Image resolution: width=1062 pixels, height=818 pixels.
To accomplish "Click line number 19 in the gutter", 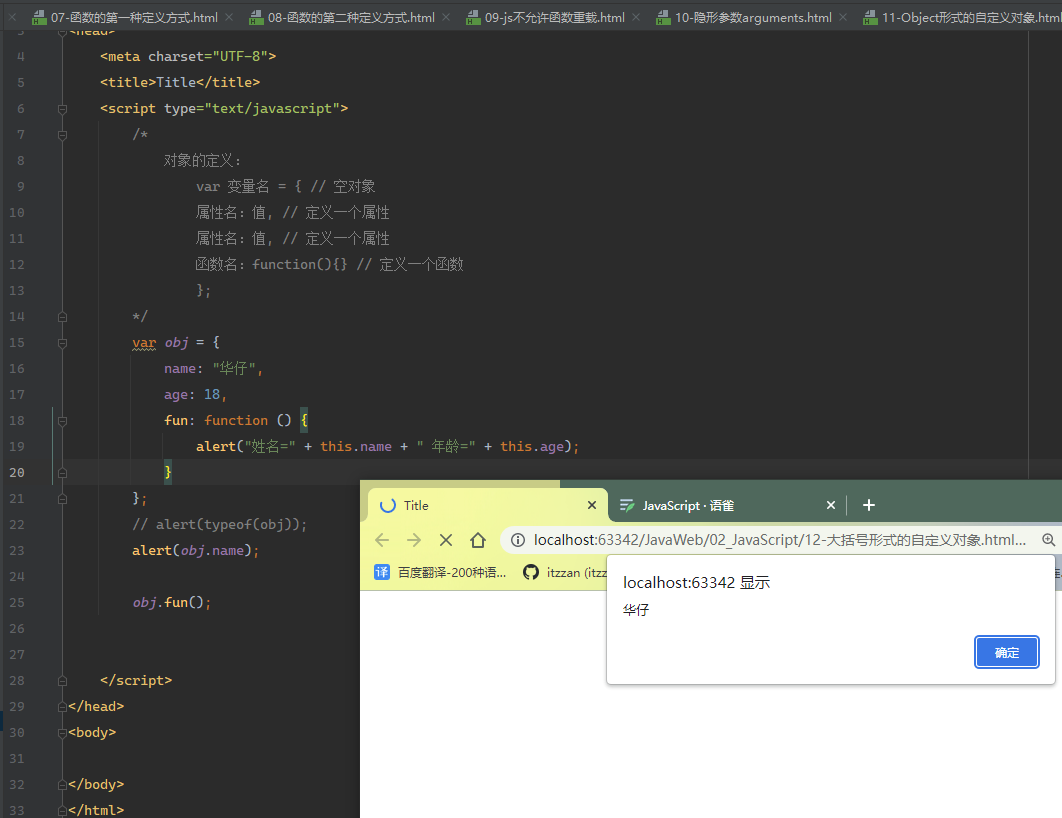I will 17,447.
